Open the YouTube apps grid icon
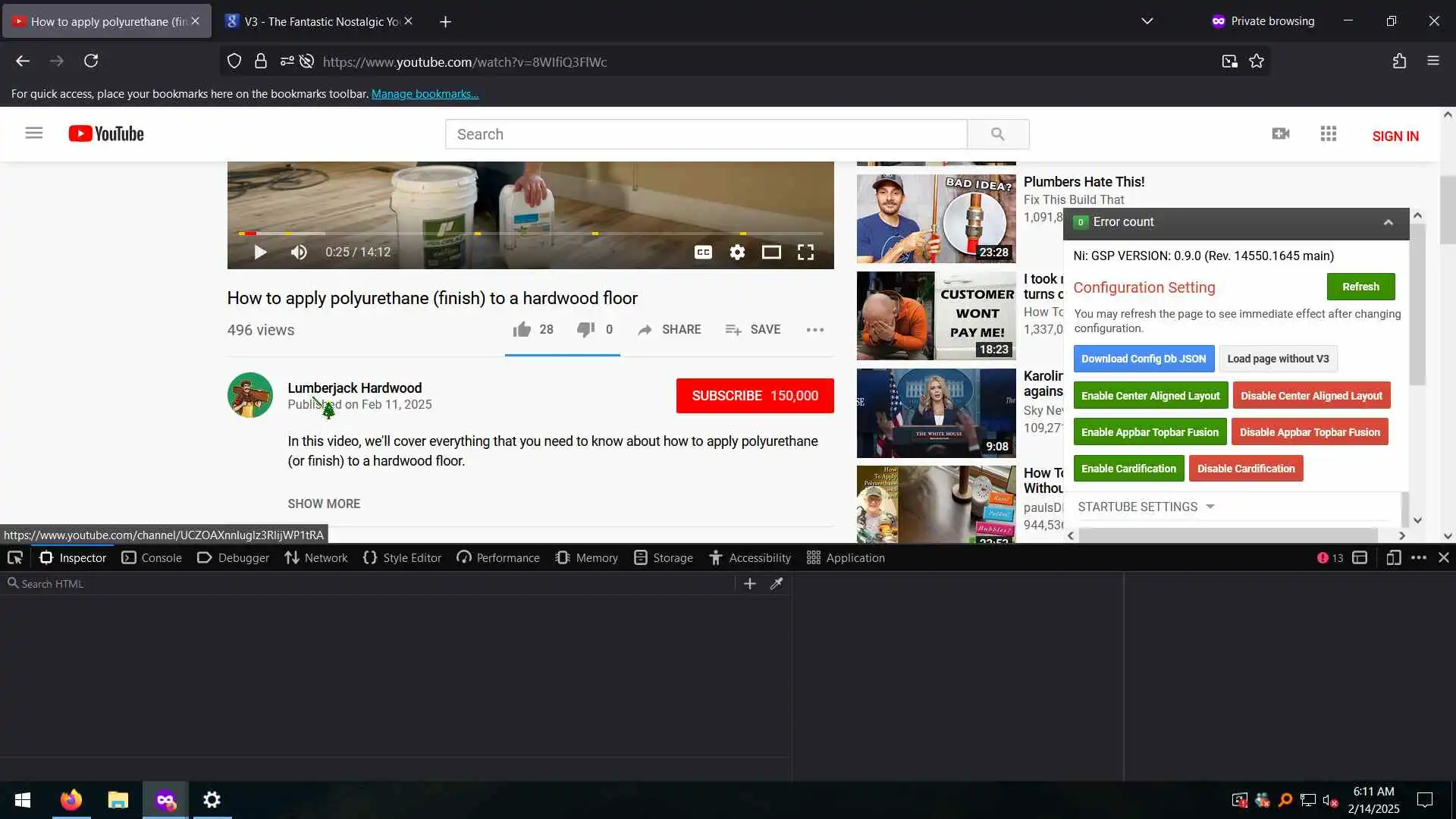The height and width of the screenshot is (819, 1456). point(1328,134)
